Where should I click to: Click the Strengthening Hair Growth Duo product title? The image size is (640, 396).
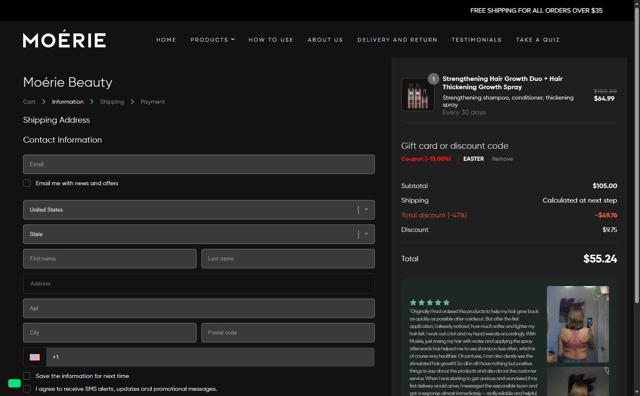pos(502,83)
